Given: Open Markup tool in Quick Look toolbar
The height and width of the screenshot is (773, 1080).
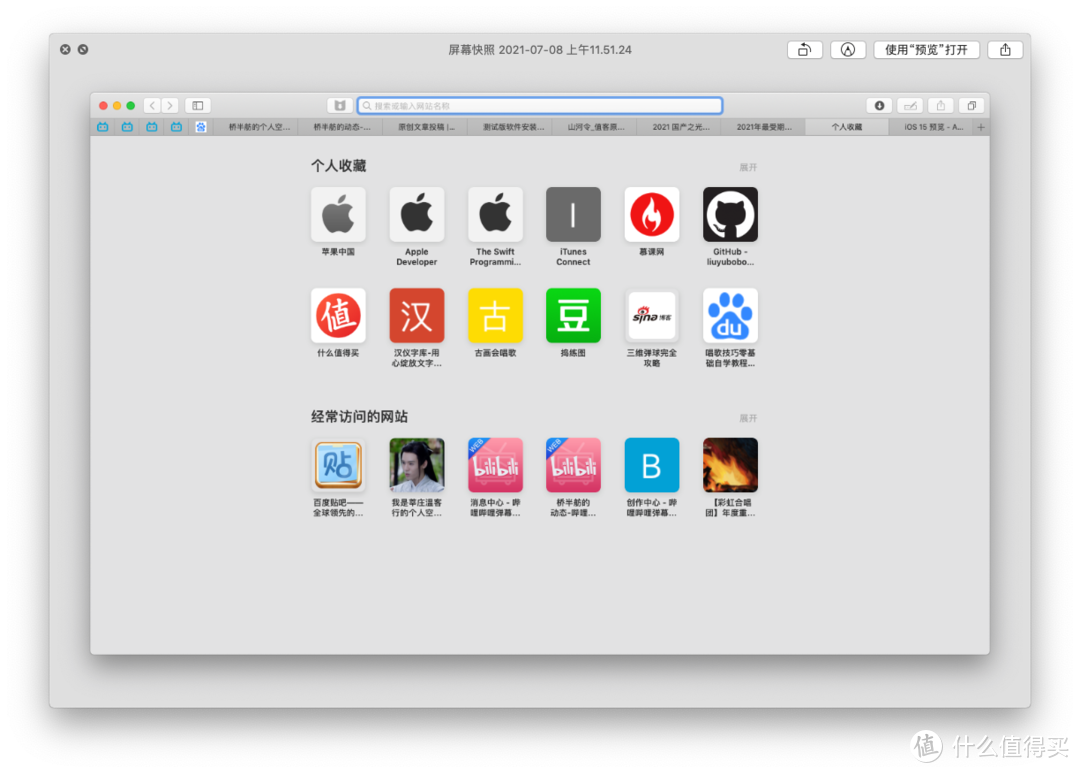Looking at the screenshot, I should point(848,50).
